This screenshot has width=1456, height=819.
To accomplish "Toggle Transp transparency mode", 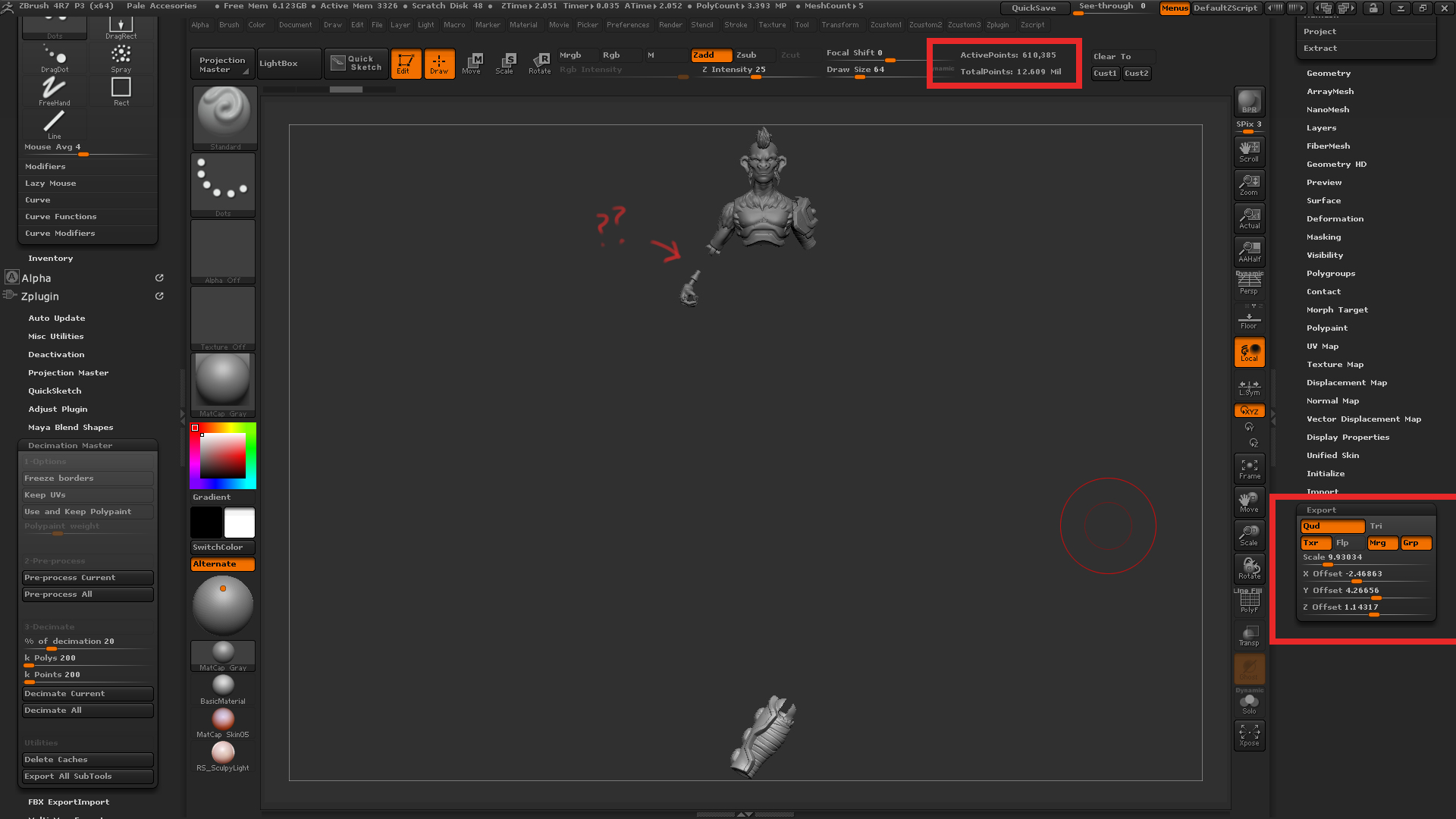I will [1249, 635].
